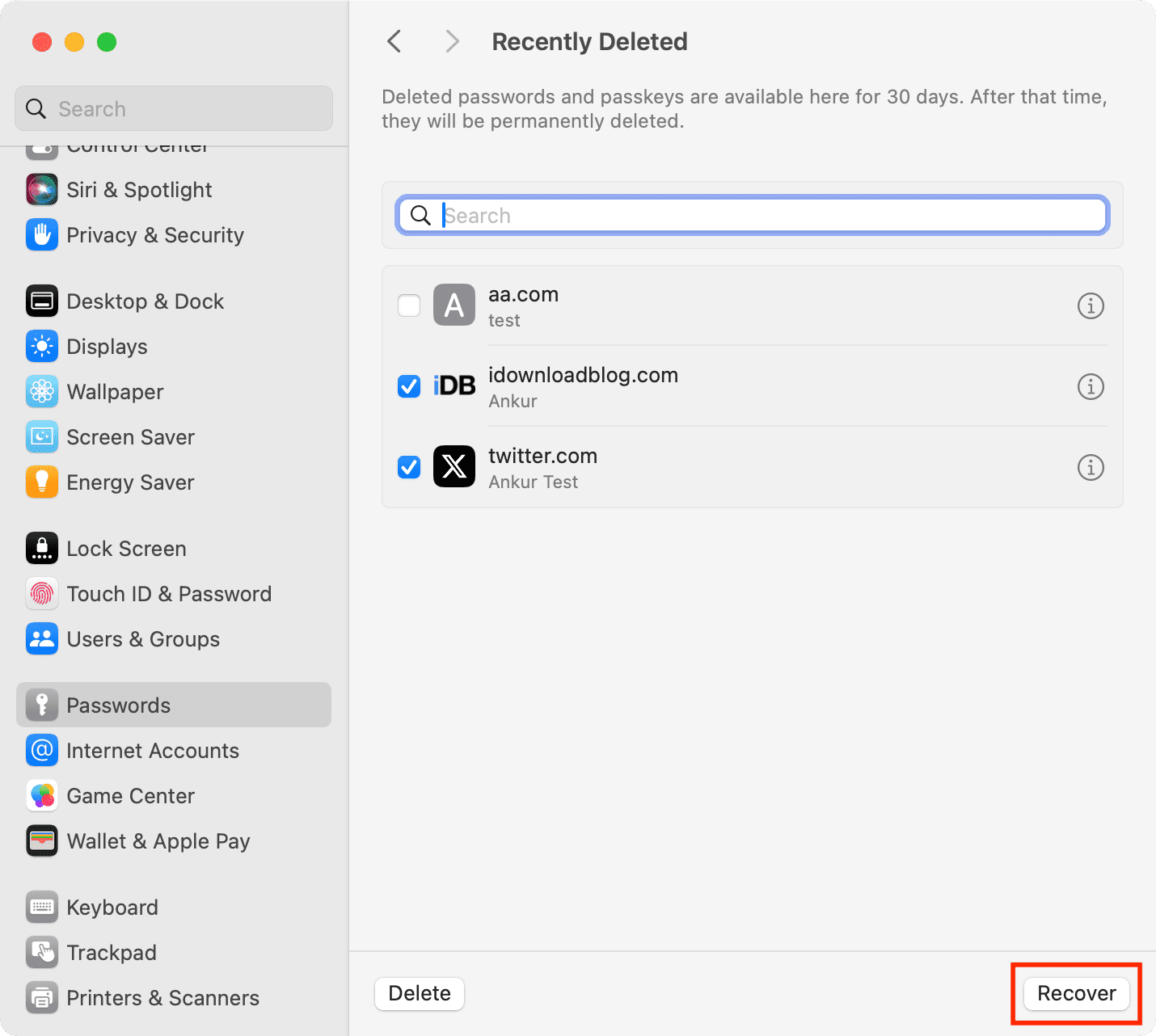
Task: Click the Lock Screen padlock icon
Action: [42, 549]
